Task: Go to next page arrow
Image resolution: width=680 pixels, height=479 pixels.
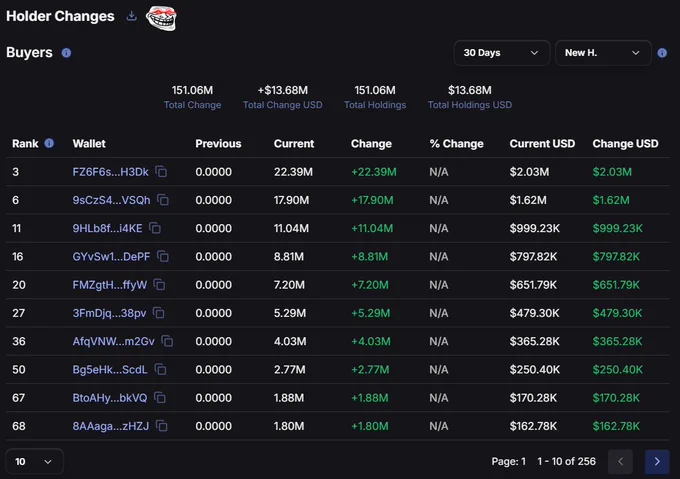Action: coord(657,462)
